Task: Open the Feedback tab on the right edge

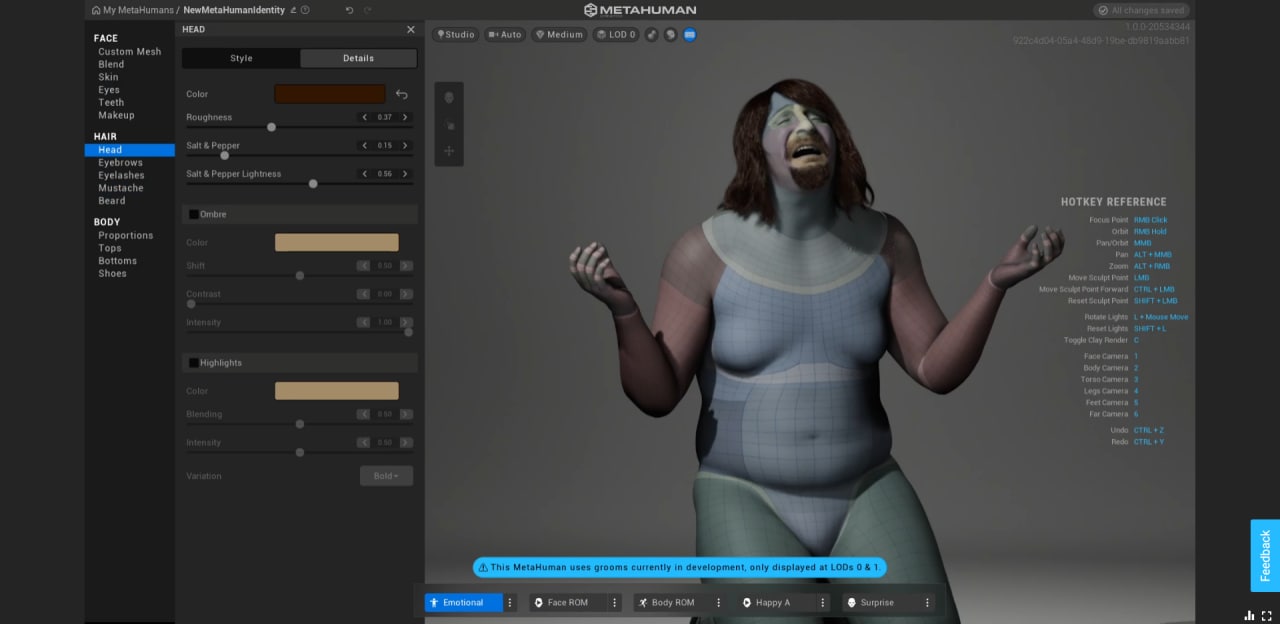Action: click(1265, 555)
